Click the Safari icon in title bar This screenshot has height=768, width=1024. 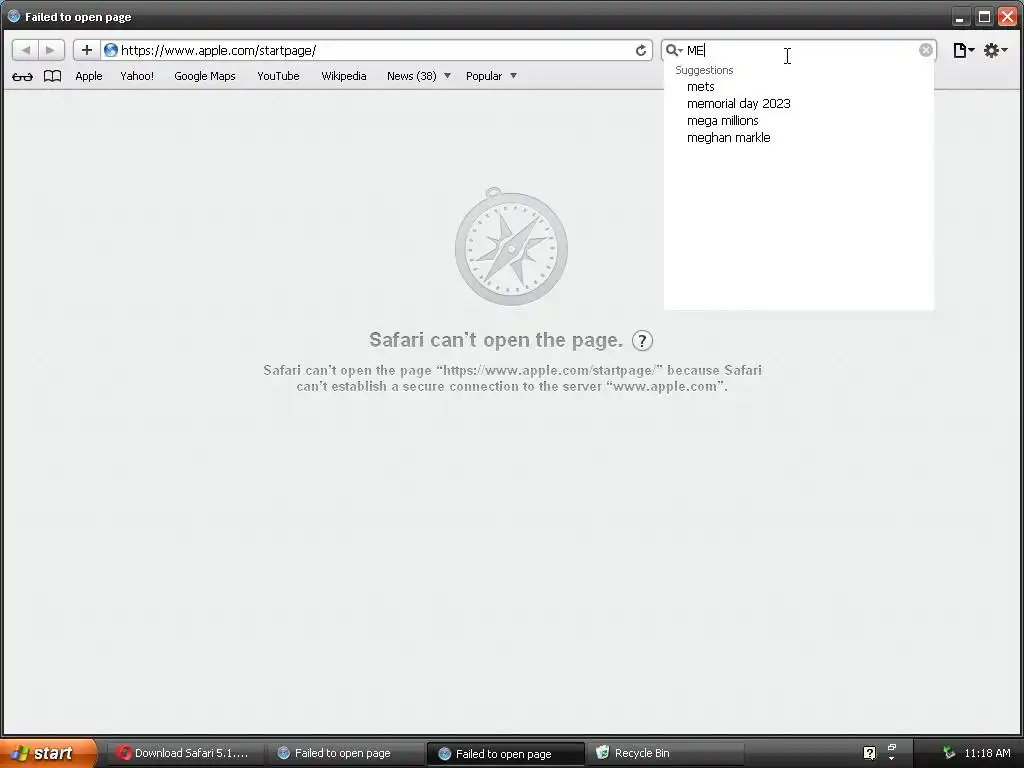tap(14, 16)
